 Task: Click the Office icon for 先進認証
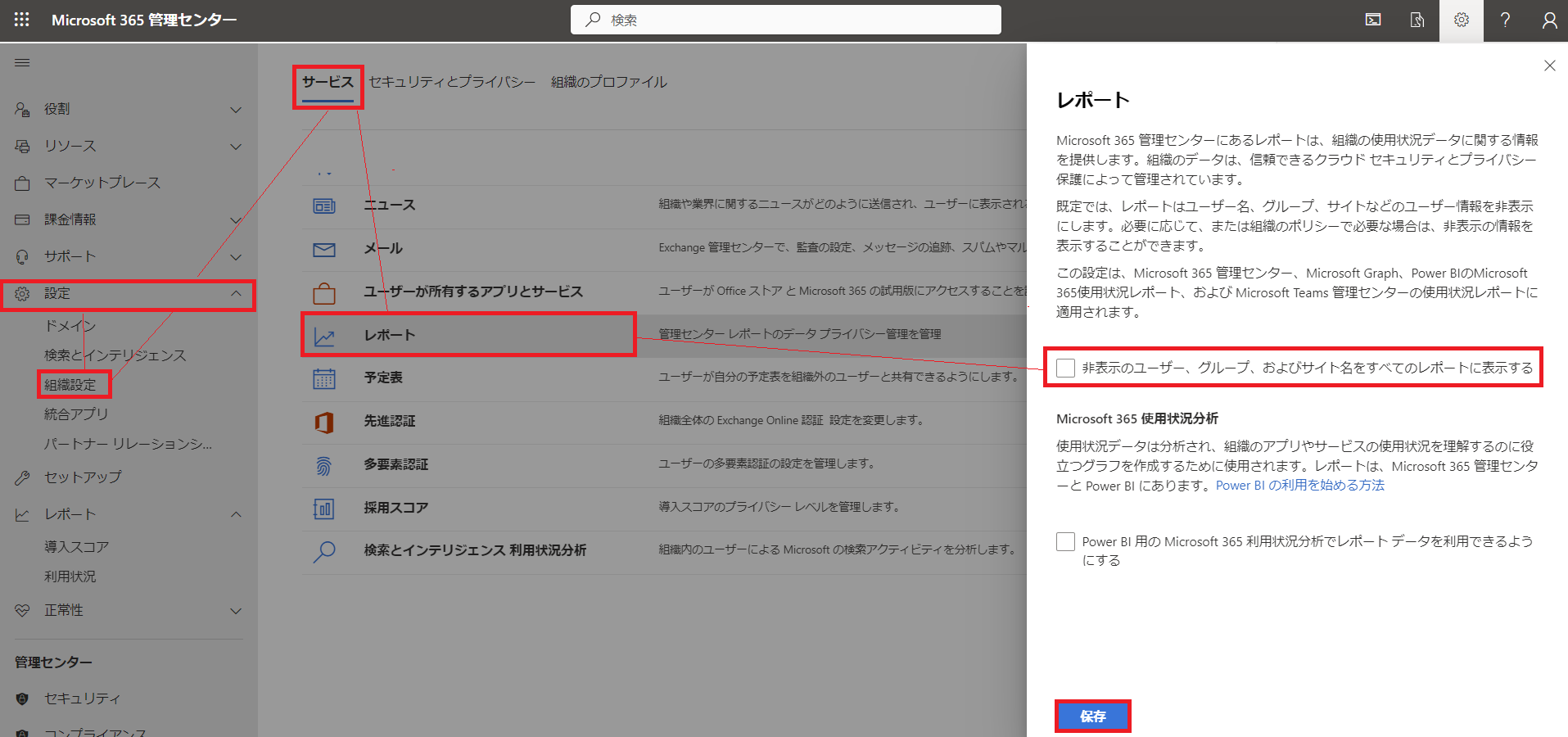[x=324, y=422]
